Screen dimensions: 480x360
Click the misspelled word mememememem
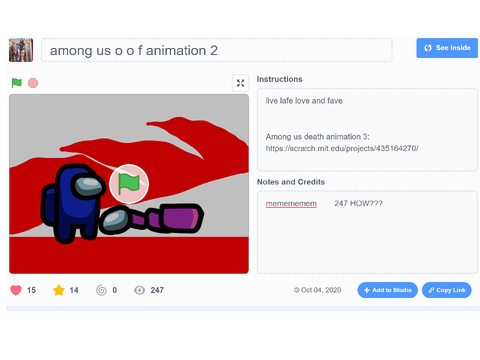[x=291, y=203]
